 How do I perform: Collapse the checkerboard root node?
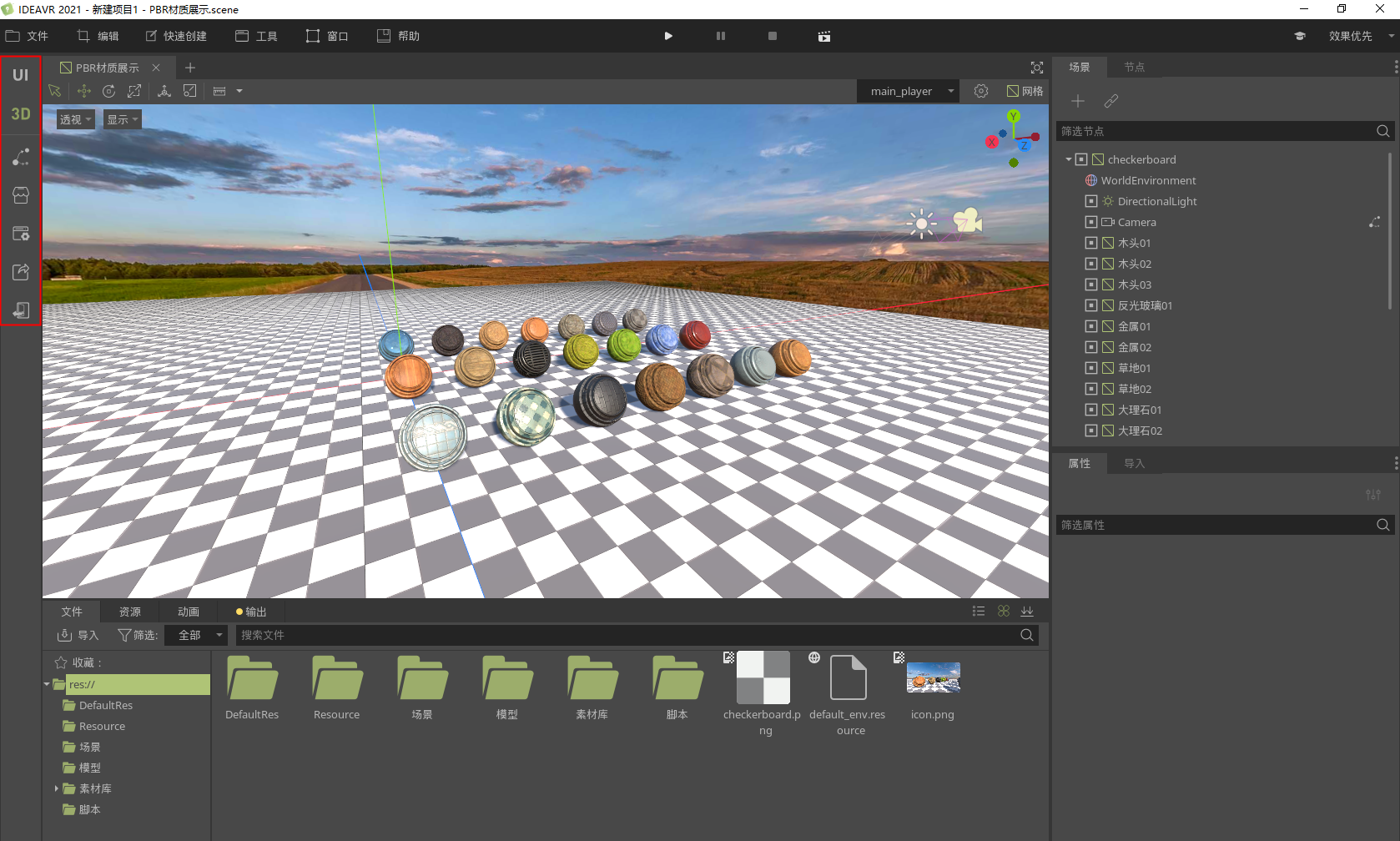tap(1068, 159)
